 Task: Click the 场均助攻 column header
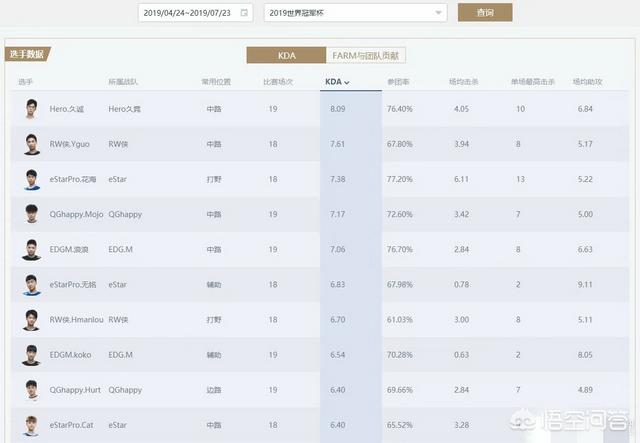588,82
